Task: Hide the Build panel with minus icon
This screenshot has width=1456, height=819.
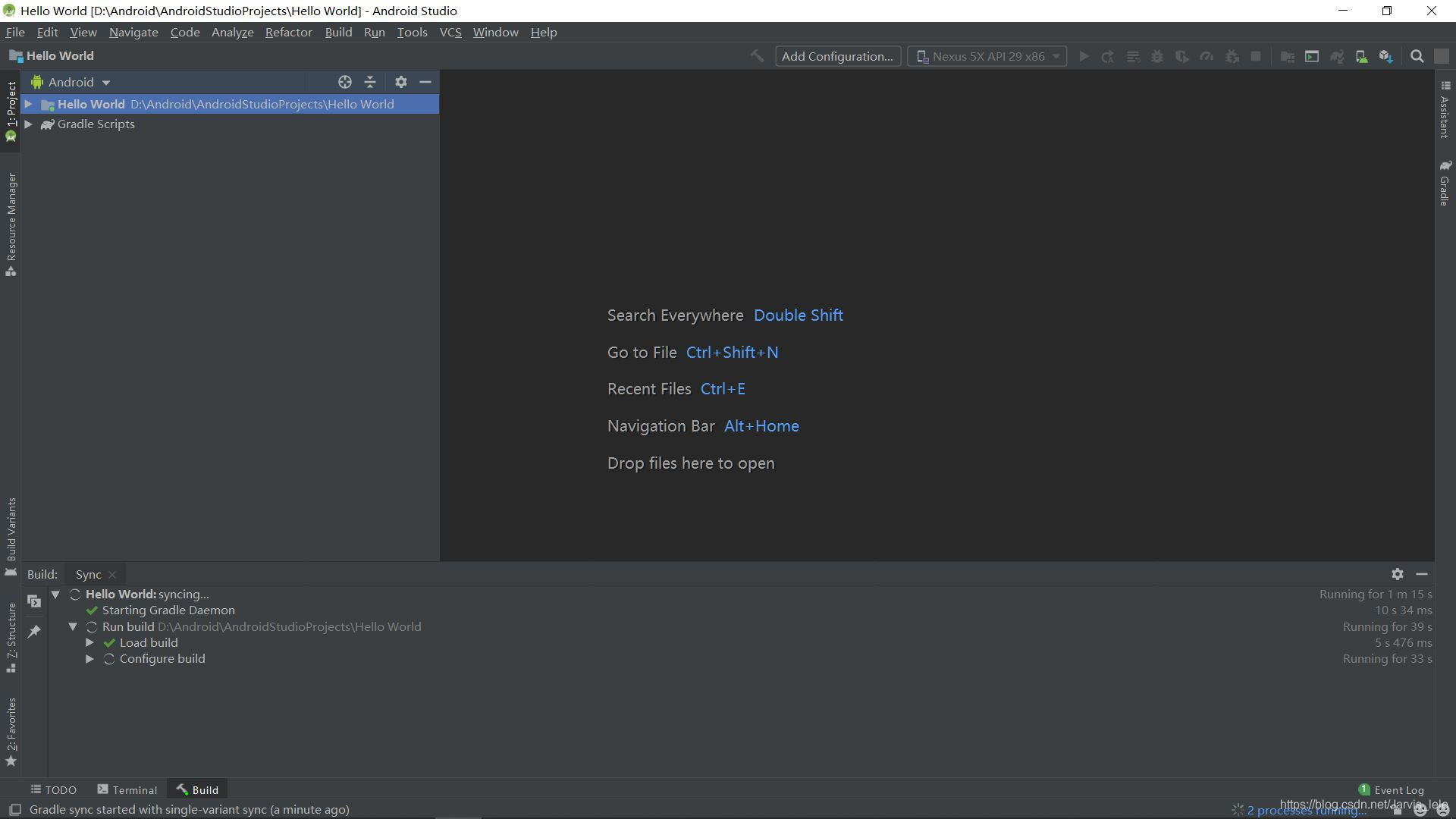Action: point(1422,574)
